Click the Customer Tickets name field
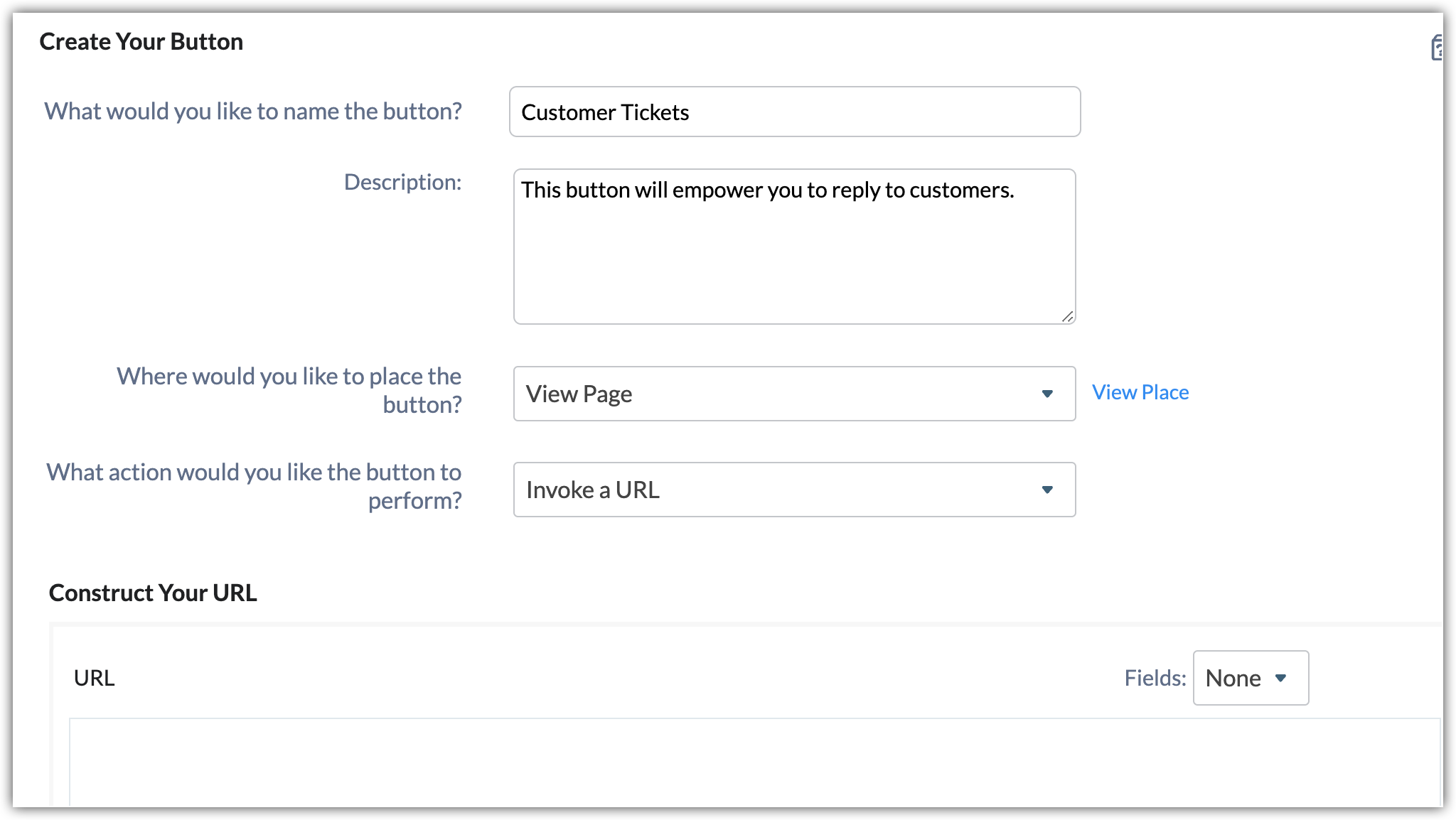This screenshot has width=1456, height=820. click(794, 112)
